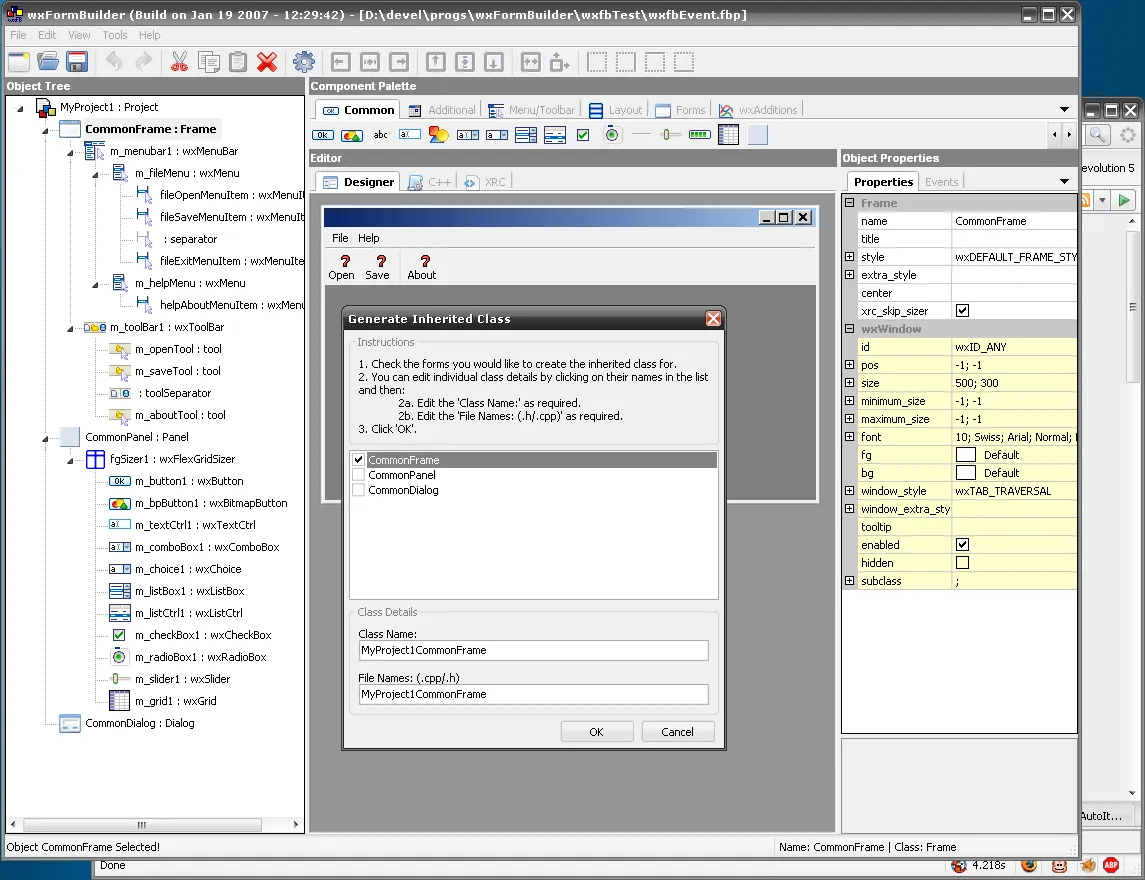Click the Generate Code gear icon
Viewport: 1145px width, 880px height.
(x=304, y=61)
